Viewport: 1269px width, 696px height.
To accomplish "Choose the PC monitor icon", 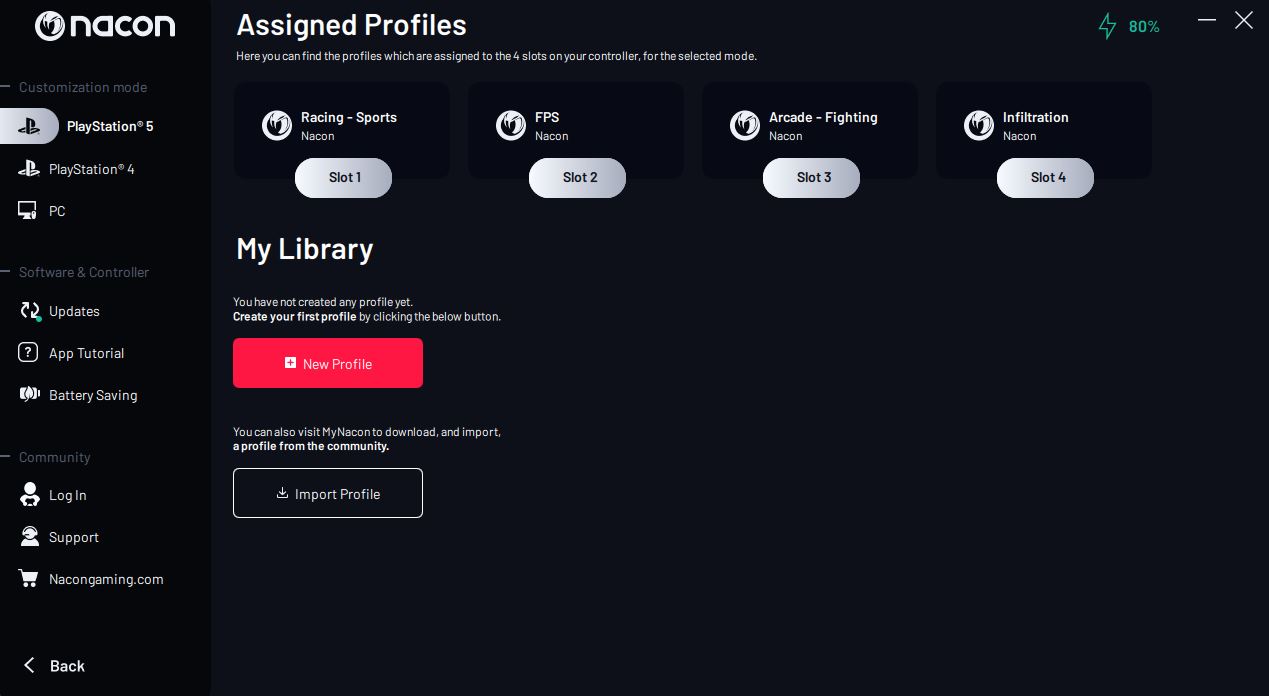I will pos(28,211).
